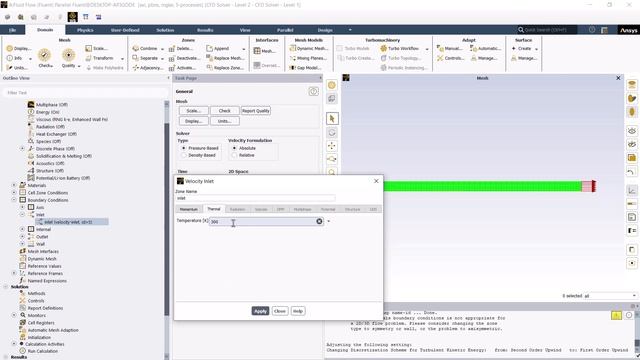The image size is (640, 360).
Task: Select Run Calculation in the outline tree
Action: [42, 351]
